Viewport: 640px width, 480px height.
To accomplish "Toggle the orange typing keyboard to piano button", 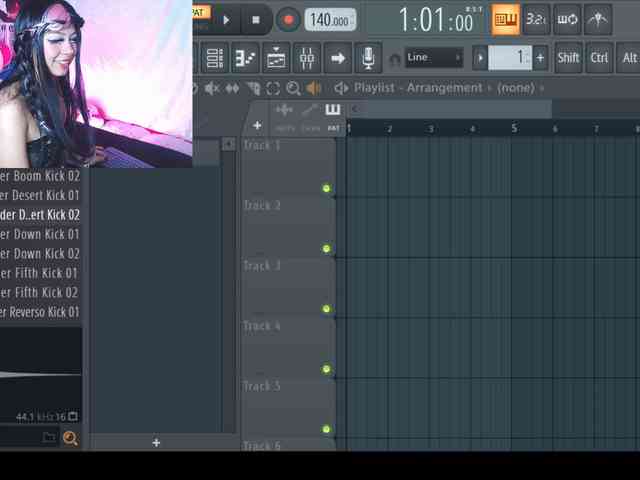I will (506, 19).
